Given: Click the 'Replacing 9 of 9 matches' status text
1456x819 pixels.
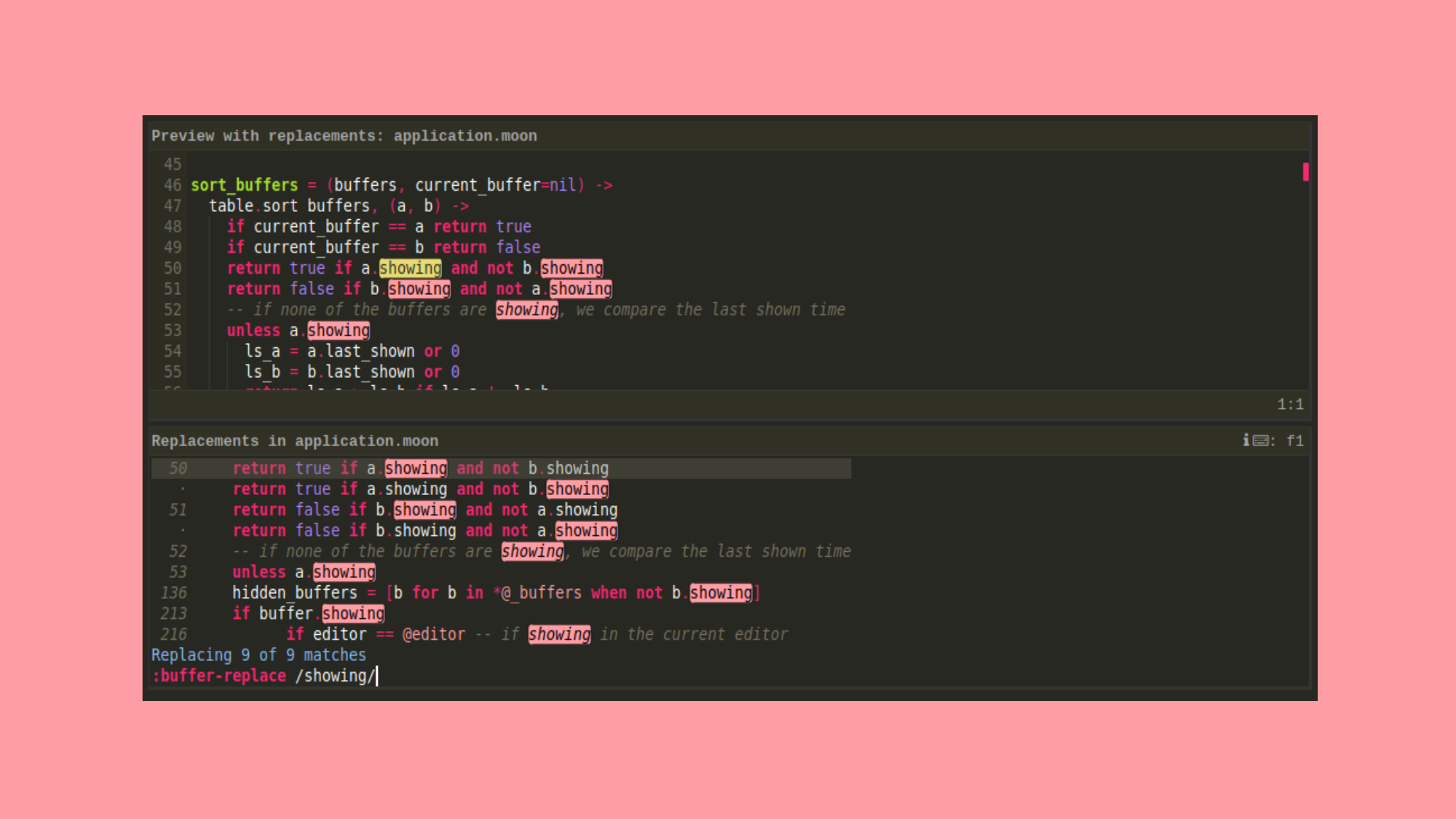Looking at the screenshot, I should (x=258, y=654).
